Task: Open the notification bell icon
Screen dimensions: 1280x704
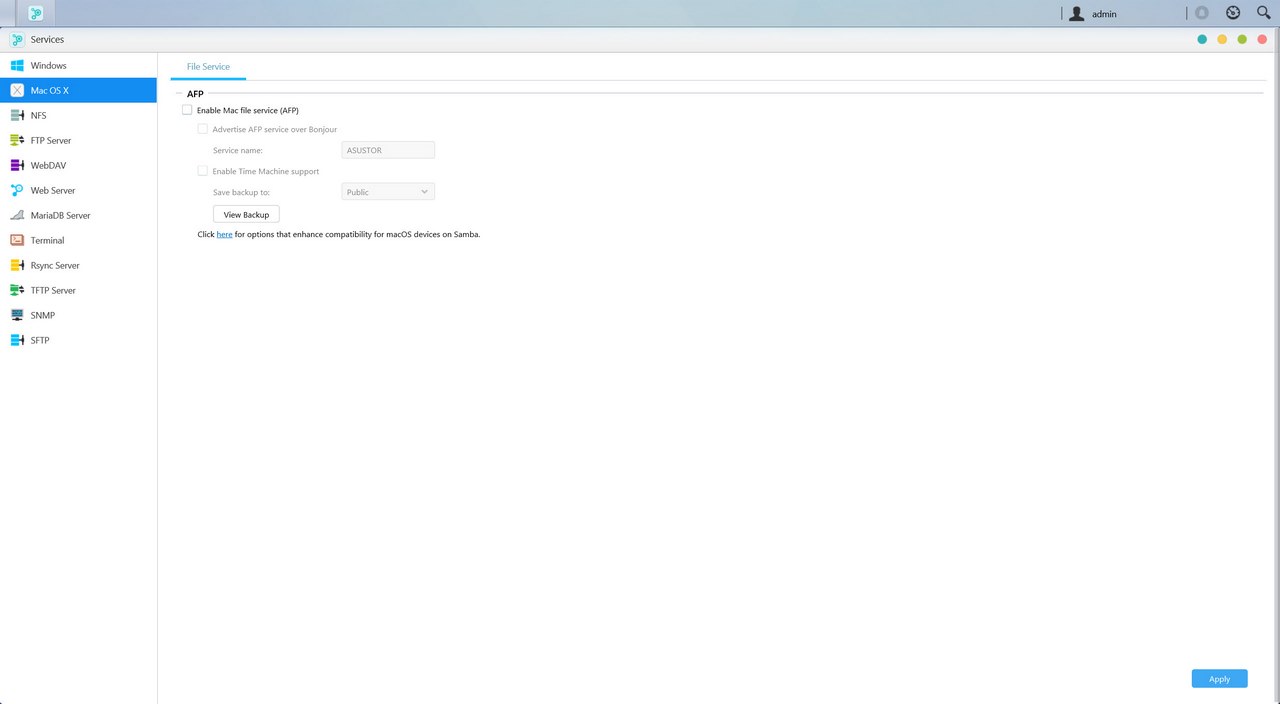Action: [x=1202, y=14]
